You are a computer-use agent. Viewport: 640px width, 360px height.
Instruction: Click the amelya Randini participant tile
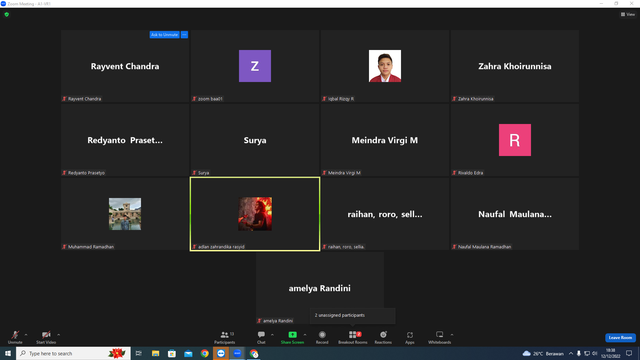coord(320,288)
